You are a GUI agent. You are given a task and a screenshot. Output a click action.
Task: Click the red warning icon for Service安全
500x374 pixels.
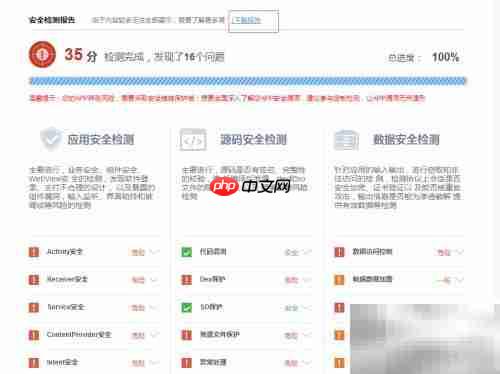[x=34, y=307]
